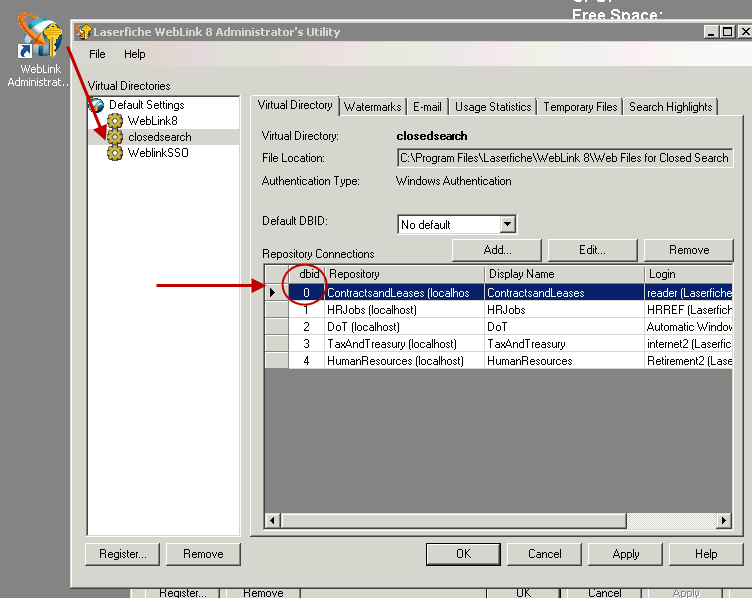The width and height of the screenshot is (752, 598).
Task: Select the WeblinkSSO virtual directory
Action: tap(158, 153)
